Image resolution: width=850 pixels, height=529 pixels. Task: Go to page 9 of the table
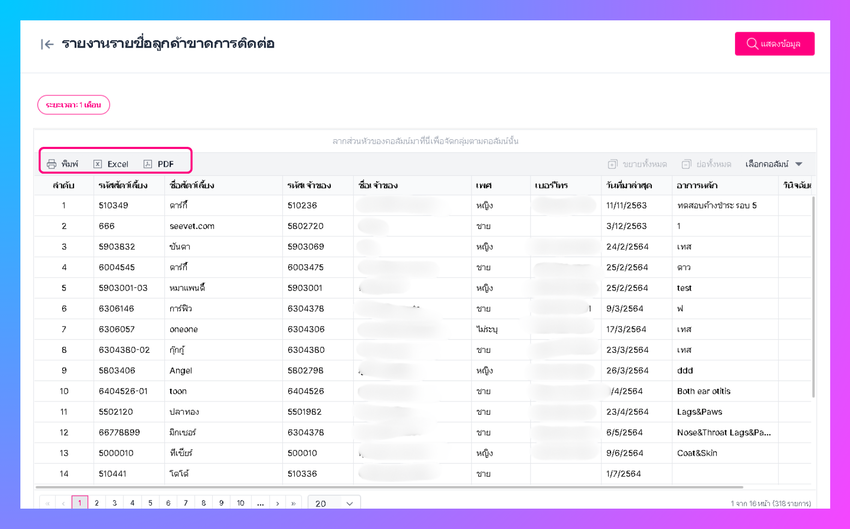(x=221, y=503)
